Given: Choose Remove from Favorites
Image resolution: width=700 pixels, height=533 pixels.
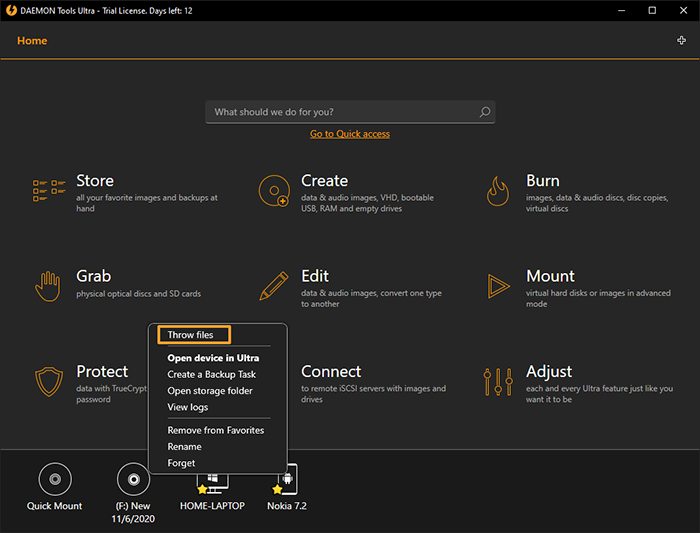Looking at the screenshot, I should pos(216,430).
